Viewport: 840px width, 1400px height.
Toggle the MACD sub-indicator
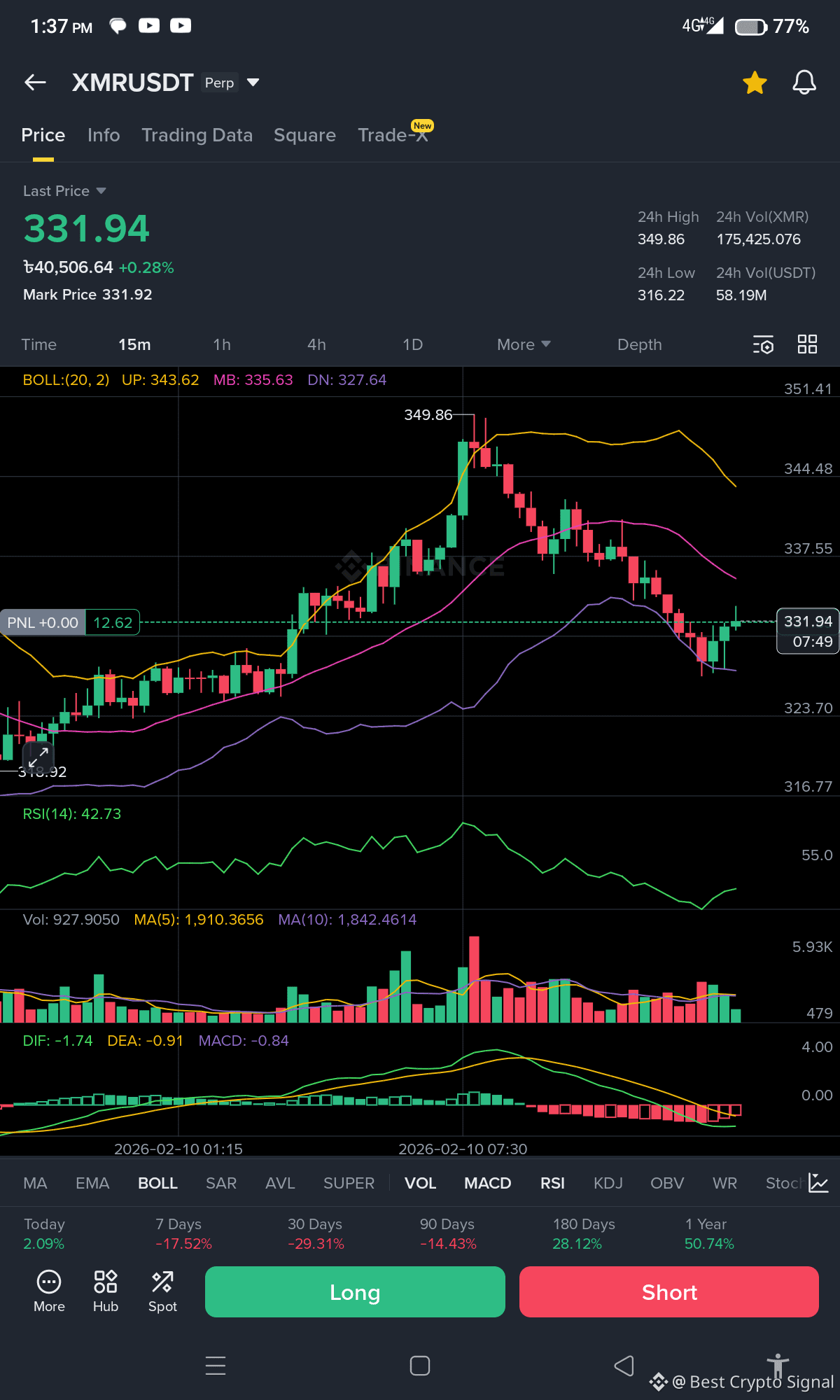[x=487, y=1183]
